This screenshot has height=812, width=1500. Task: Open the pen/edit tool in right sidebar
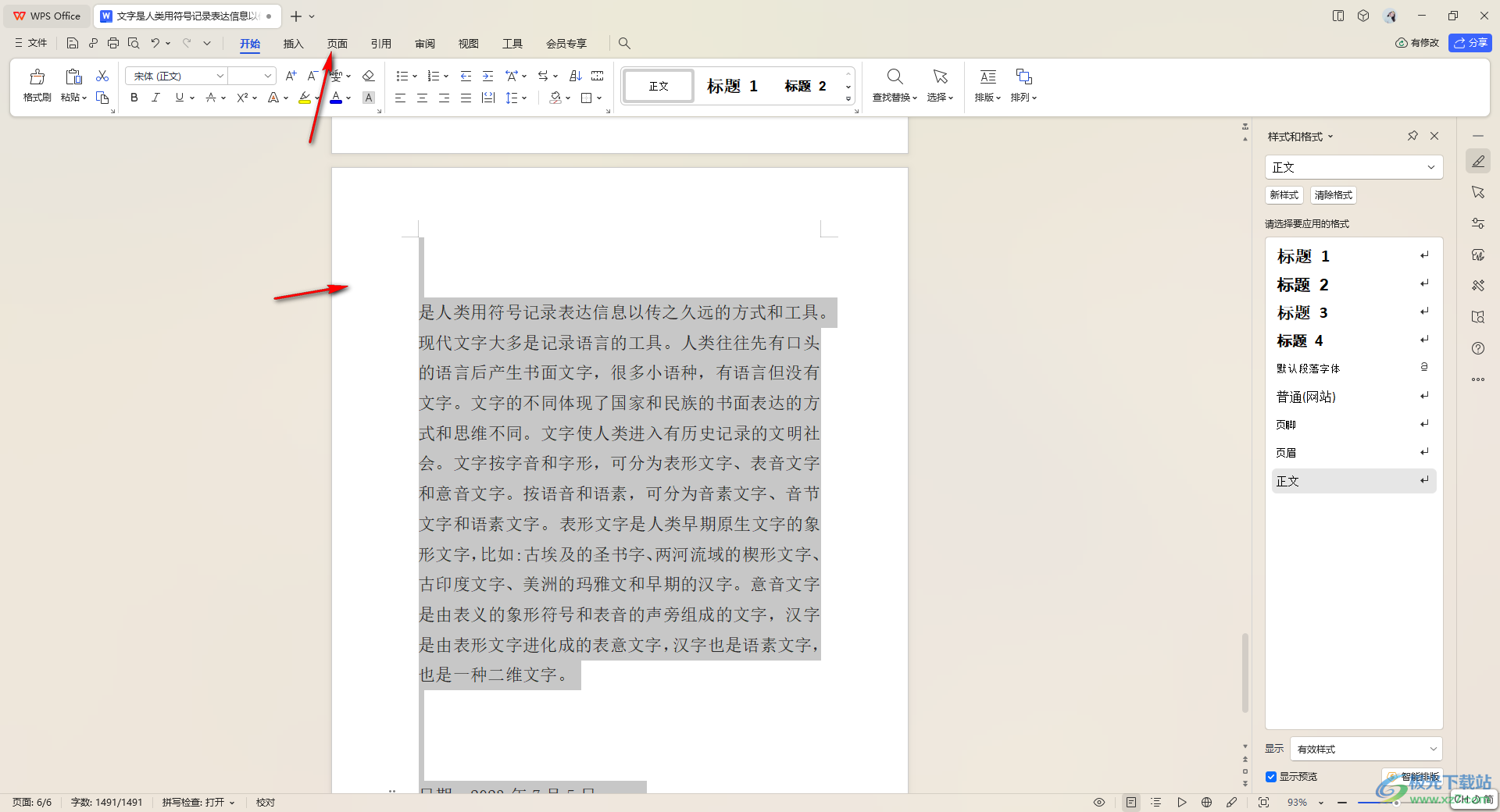tap(1478, 161)
